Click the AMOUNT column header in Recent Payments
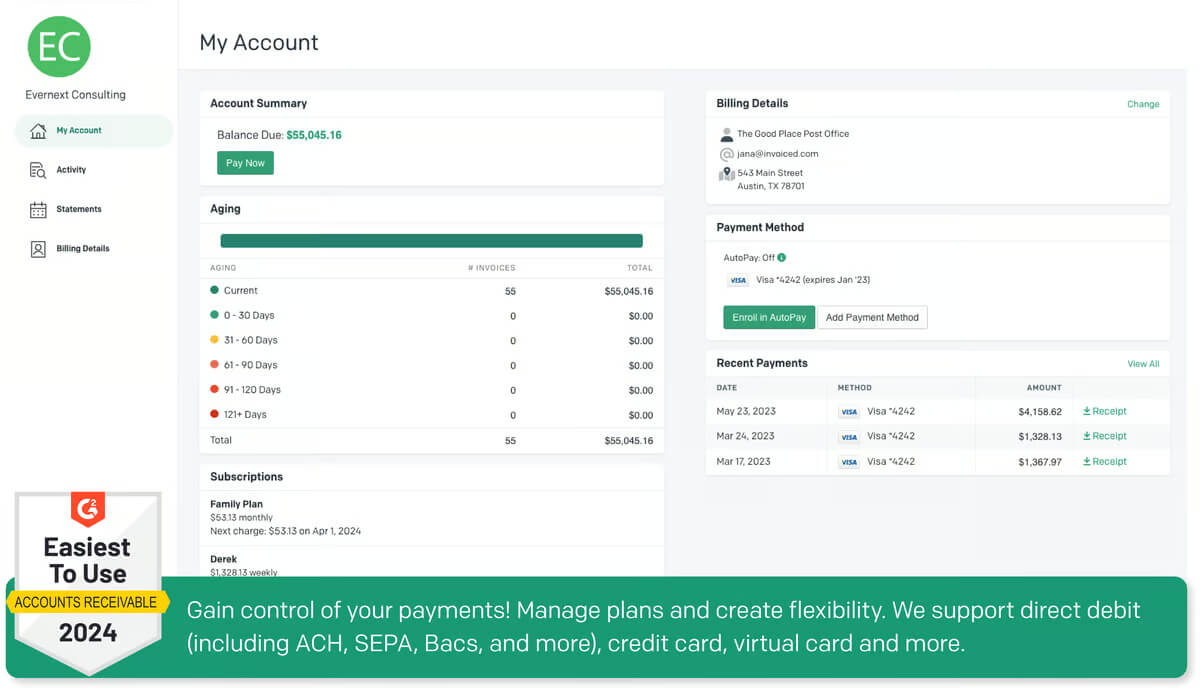Image resolution: width=1200 pixels, height=688 pixels. tap(1044, 388)
